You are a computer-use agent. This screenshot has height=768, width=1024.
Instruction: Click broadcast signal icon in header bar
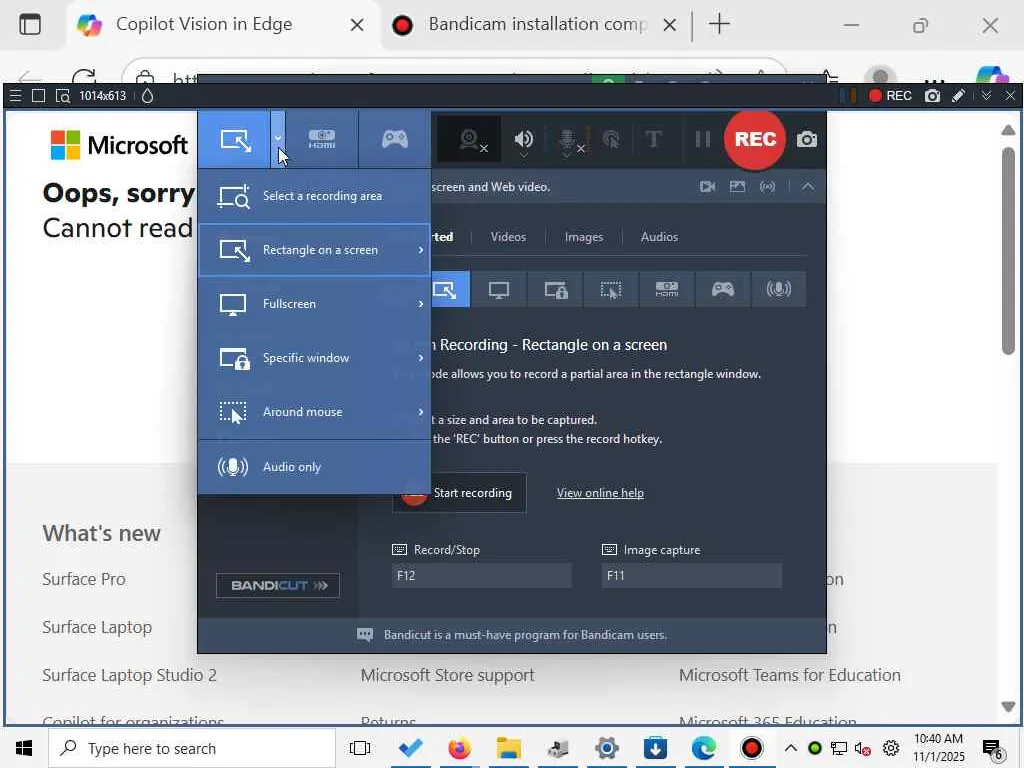click(767, 187)
